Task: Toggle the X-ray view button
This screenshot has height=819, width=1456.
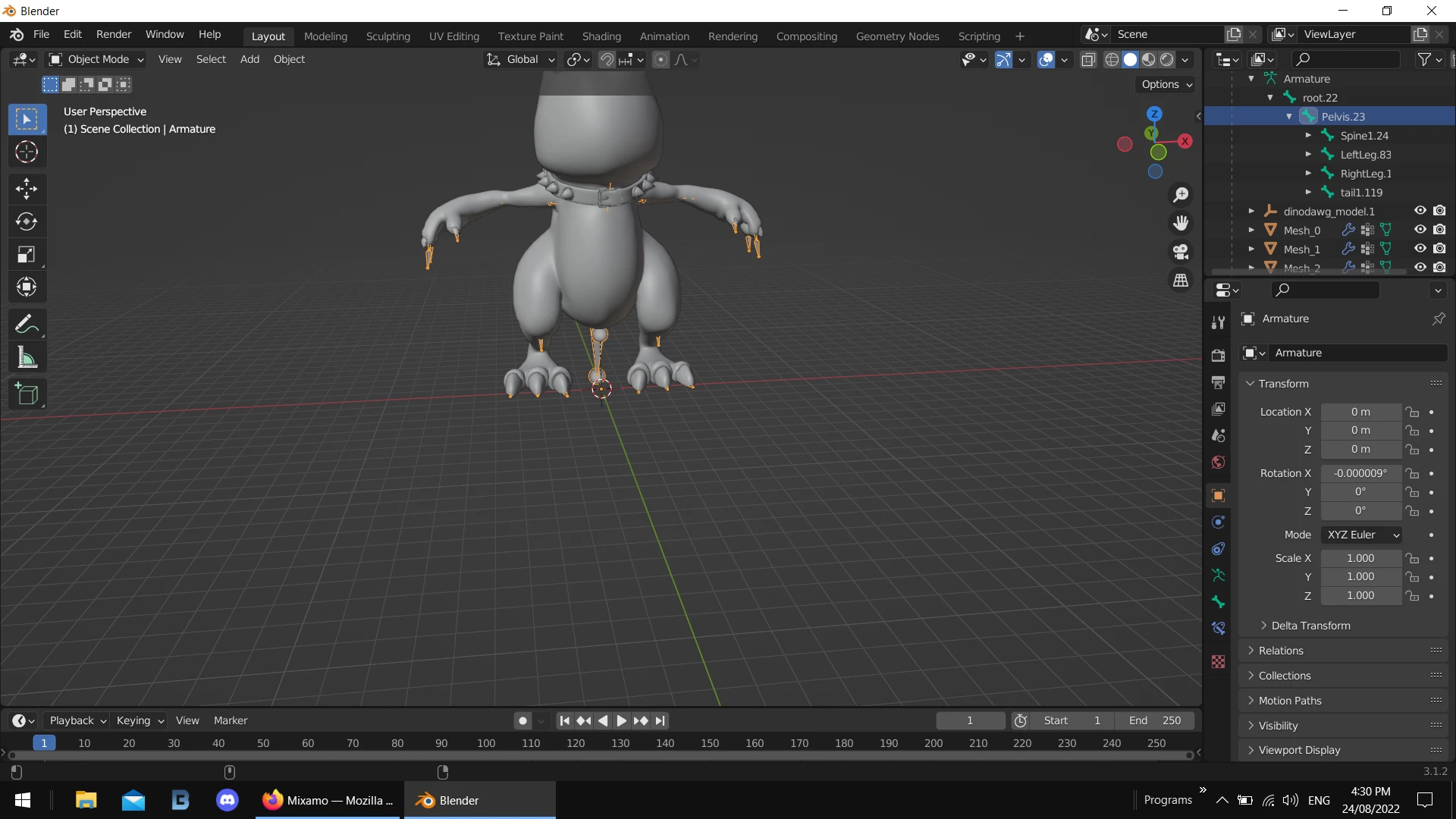Action: pos(1088,59)
